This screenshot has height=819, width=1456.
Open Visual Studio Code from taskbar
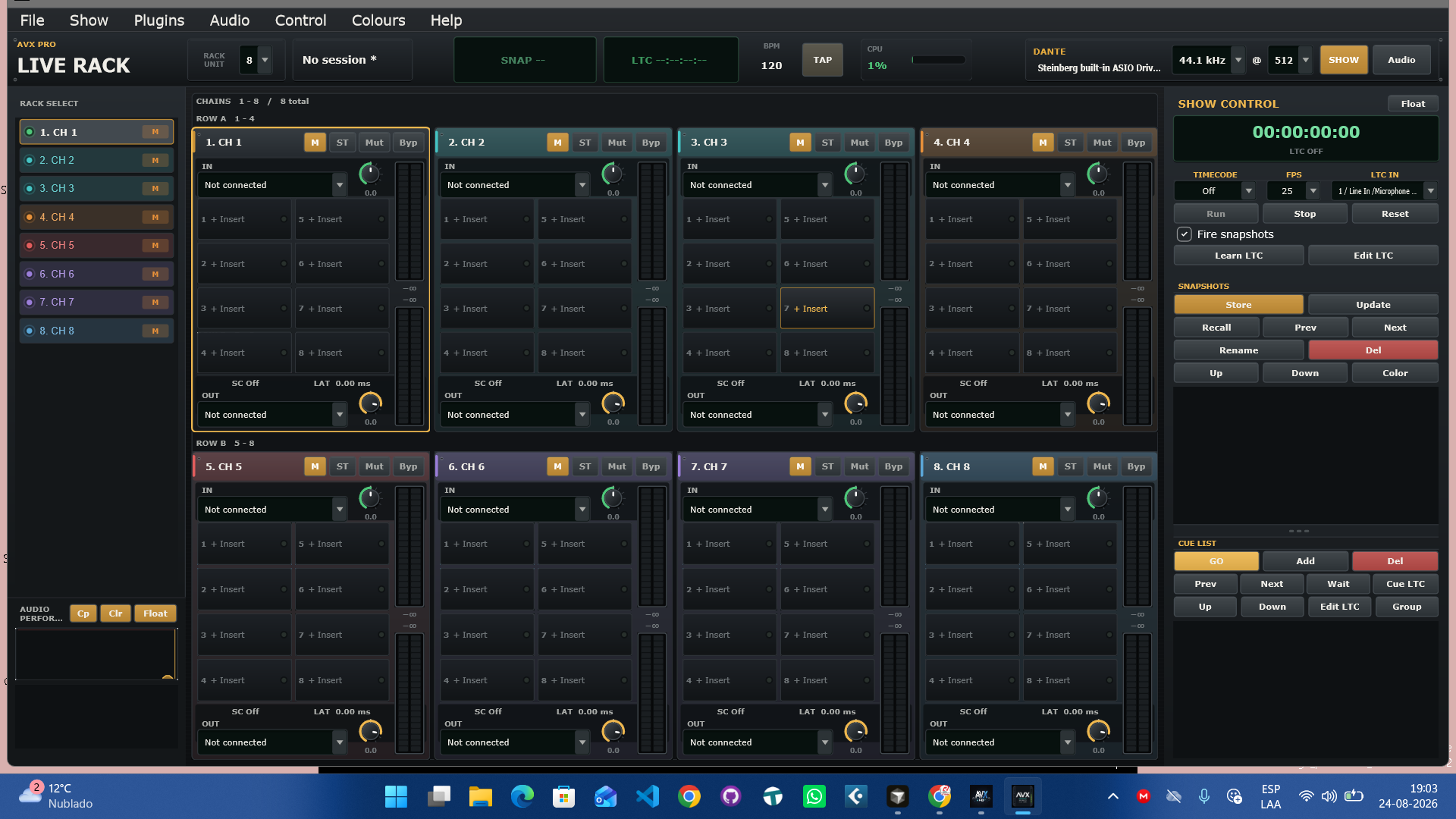point(648,796)
